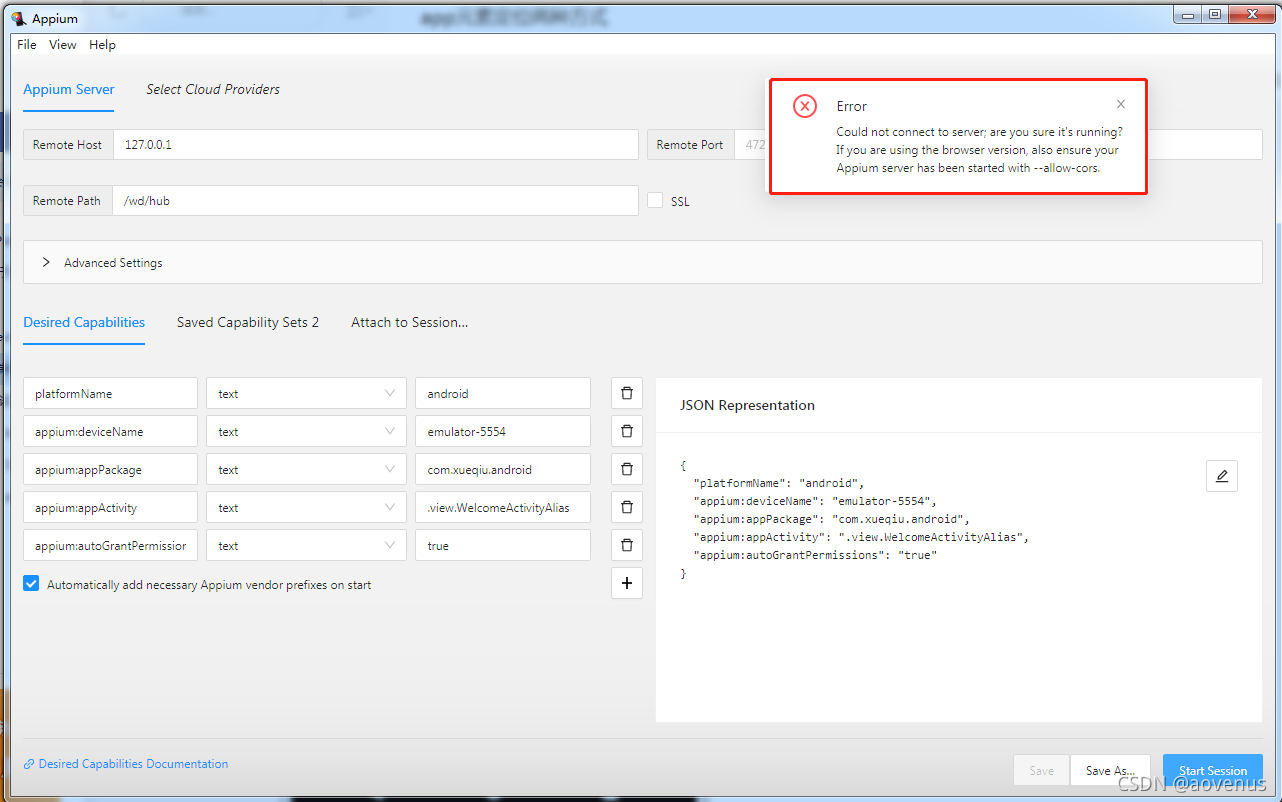
Task: Open type dropdown for appium:appPackage
Action: [306, 469]
